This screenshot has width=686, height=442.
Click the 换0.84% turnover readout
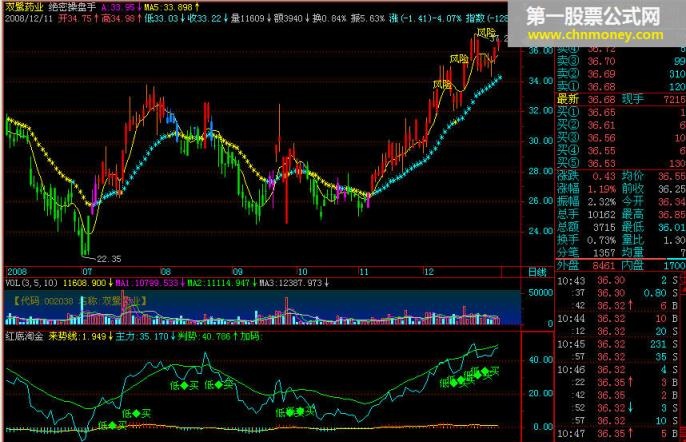click(329, 18)
